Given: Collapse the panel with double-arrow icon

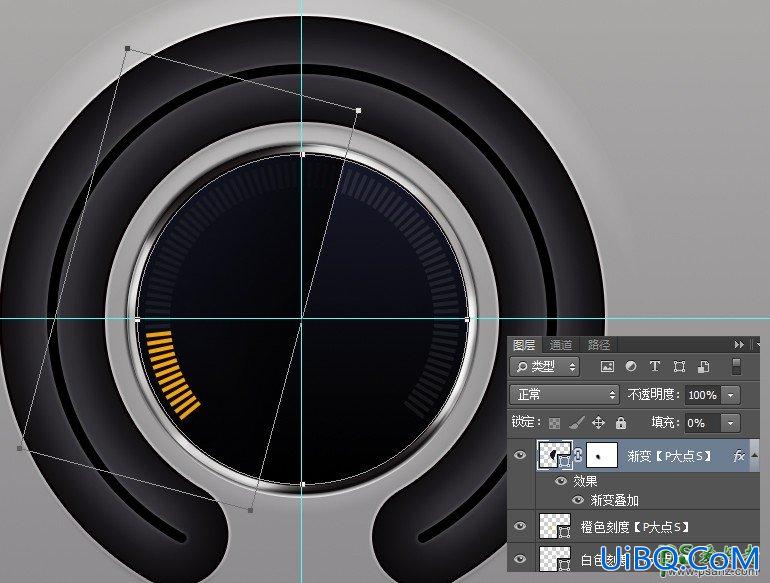Looking at the screenshot, I should tap(739, 345).
